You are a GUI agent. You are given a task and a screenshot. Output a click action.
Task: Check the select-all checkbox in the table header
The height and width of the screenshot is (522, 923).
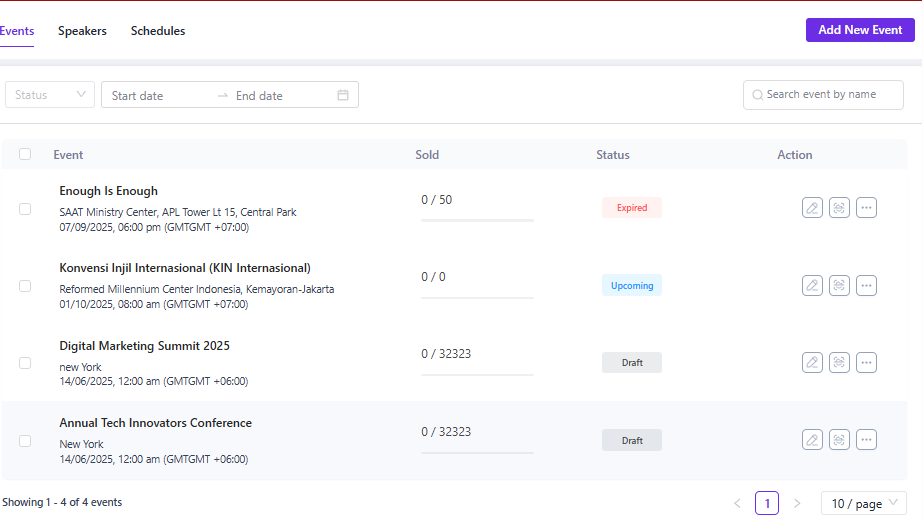[x=25, y=154]
